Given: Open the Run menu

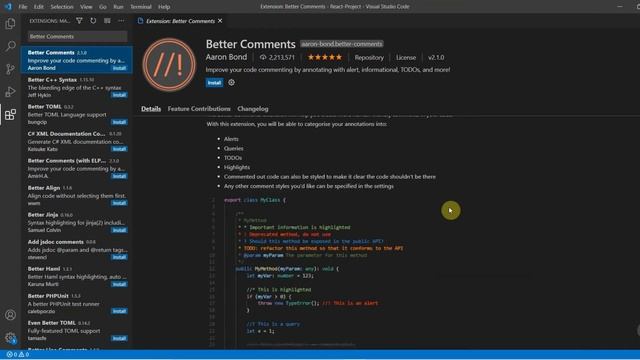Looking at the screenshot, I should (118, 7).
